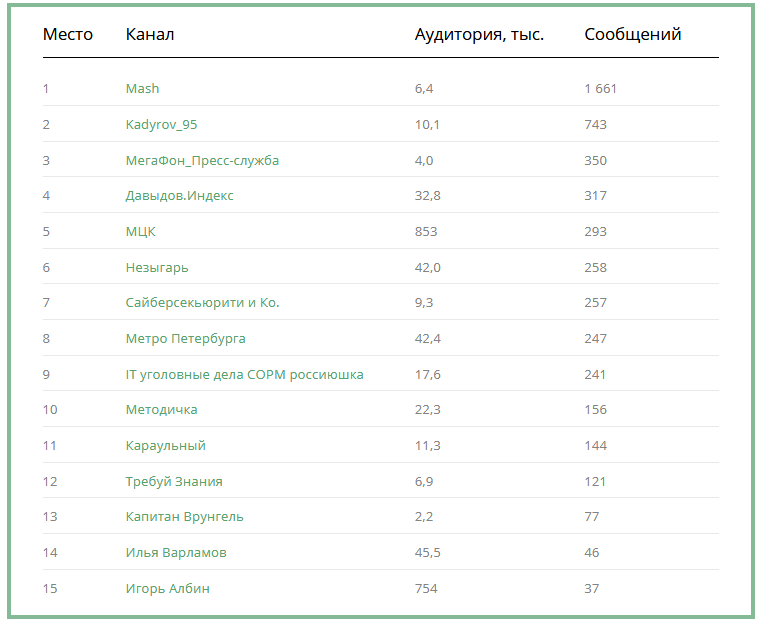Click the Сообщений column header
This screenshot has width=762, height=626.
[632, 35]
